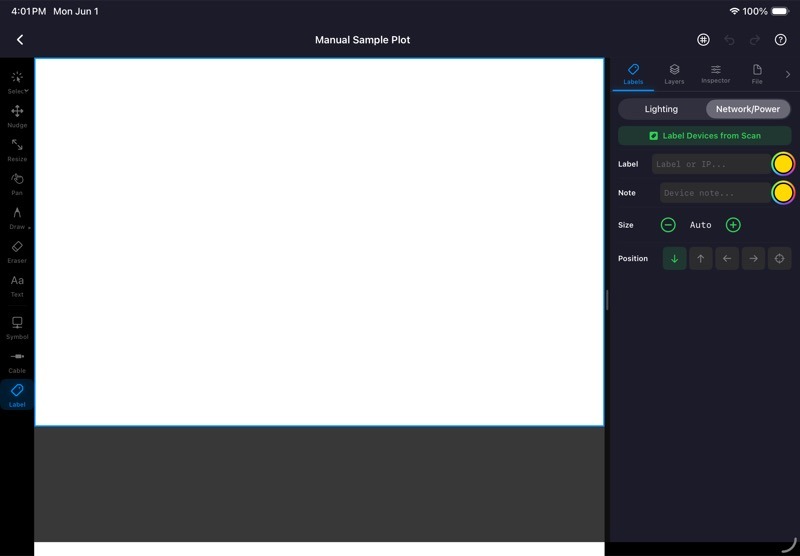
Task: Select the Eraser tool
Action: click(17, 252)
